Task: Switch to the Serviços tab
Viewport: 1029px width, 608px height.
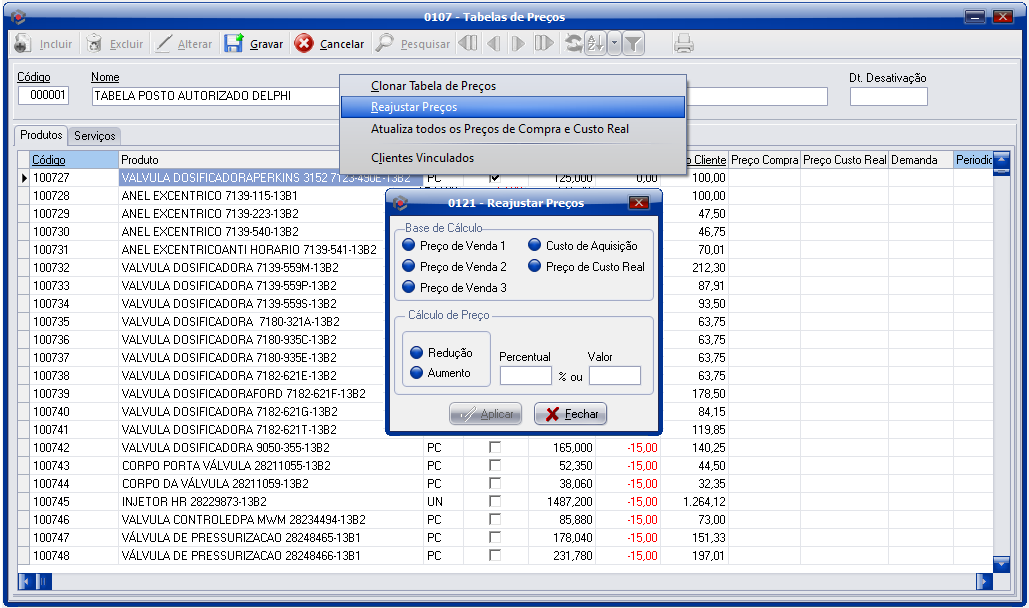Action: pyautogui.click(x=95, y=136)
